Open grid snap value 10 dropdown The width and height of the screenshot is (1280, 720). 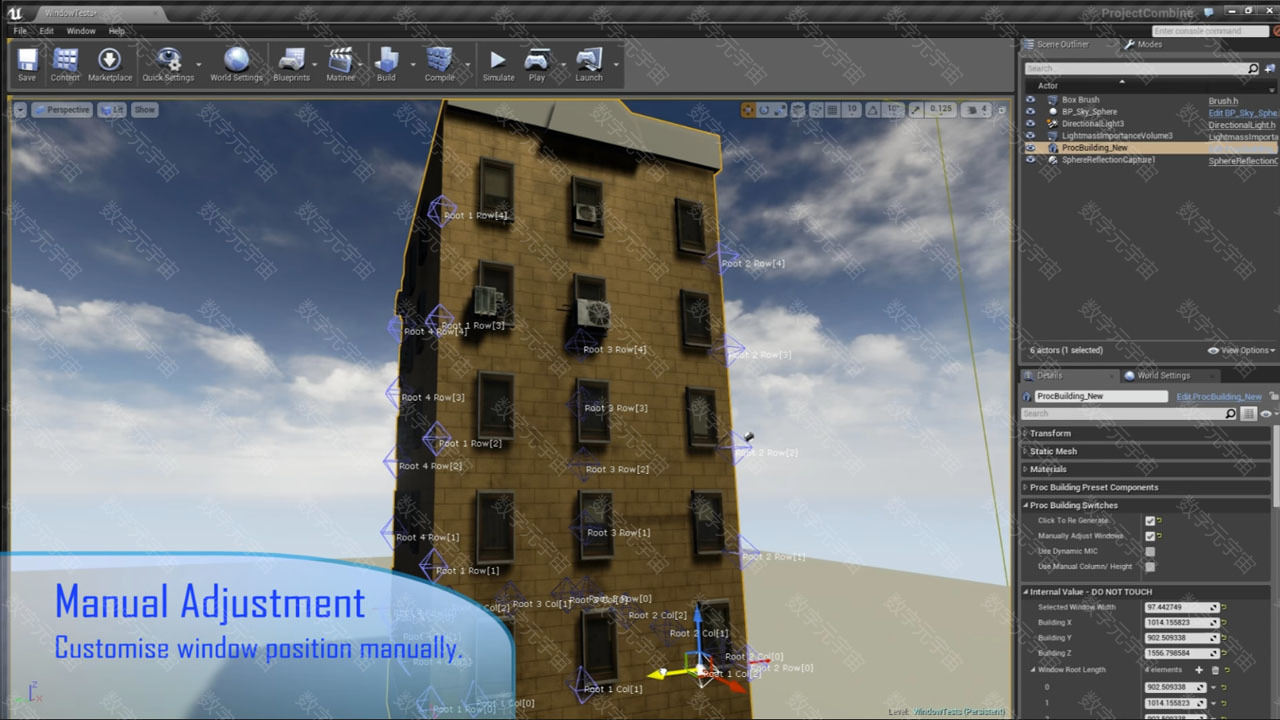click(852, 110)
